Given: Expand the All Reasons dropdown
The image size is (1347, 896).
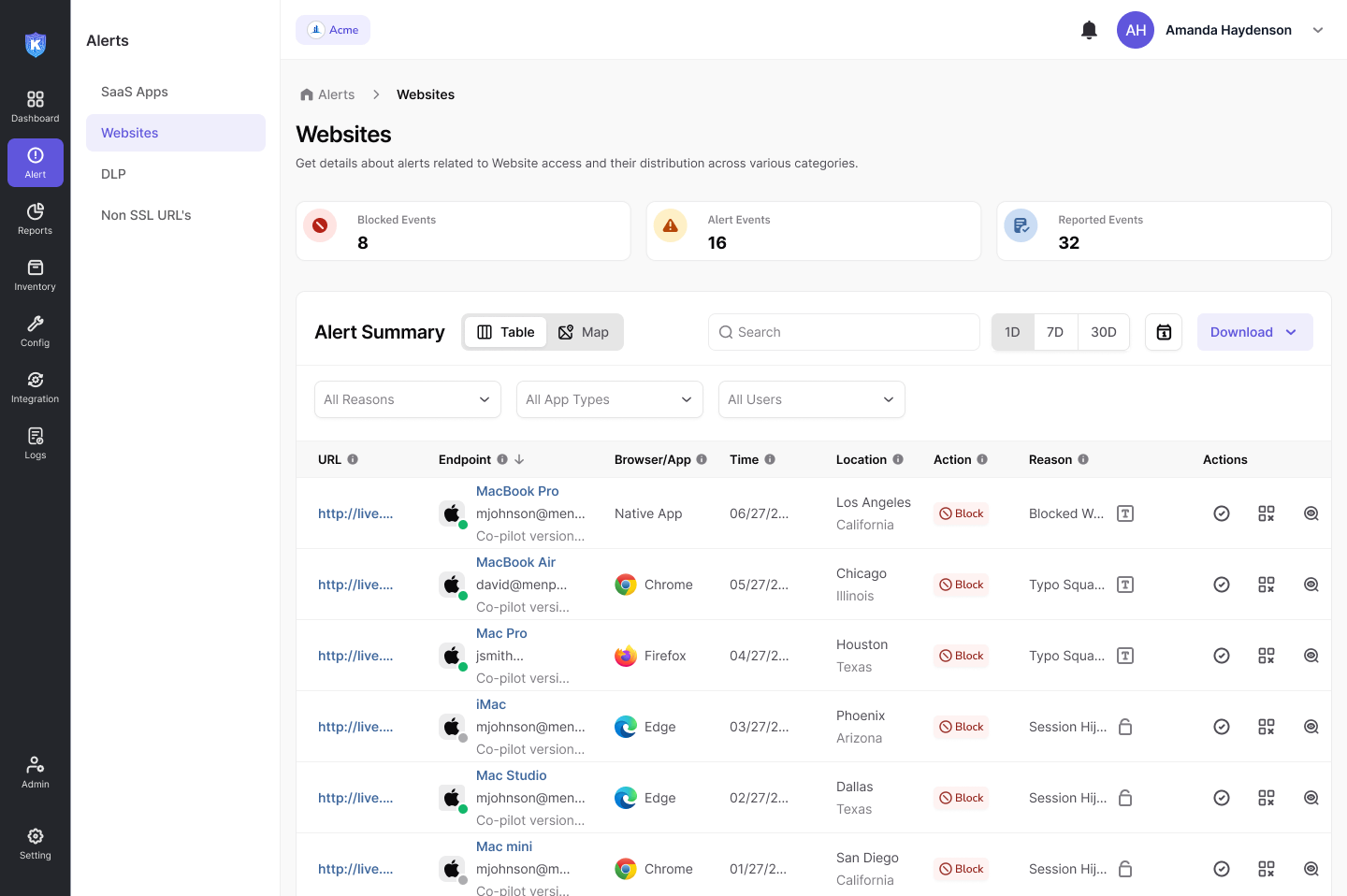Looking at the screenshot, I should [x=407, y=399].
